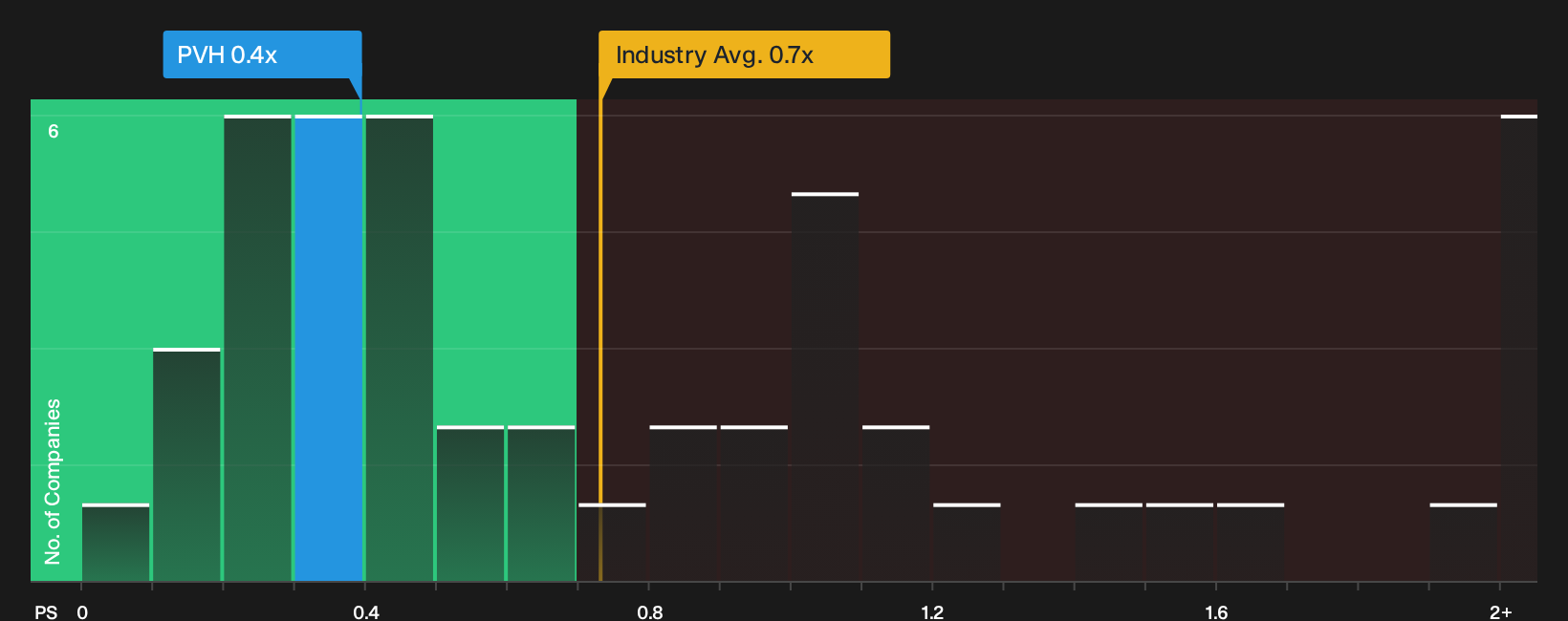The width and height of the screenshot is (1568, 621).
Task: Click the PVH 0.4x blue label
Action: (x=262, y=54)
